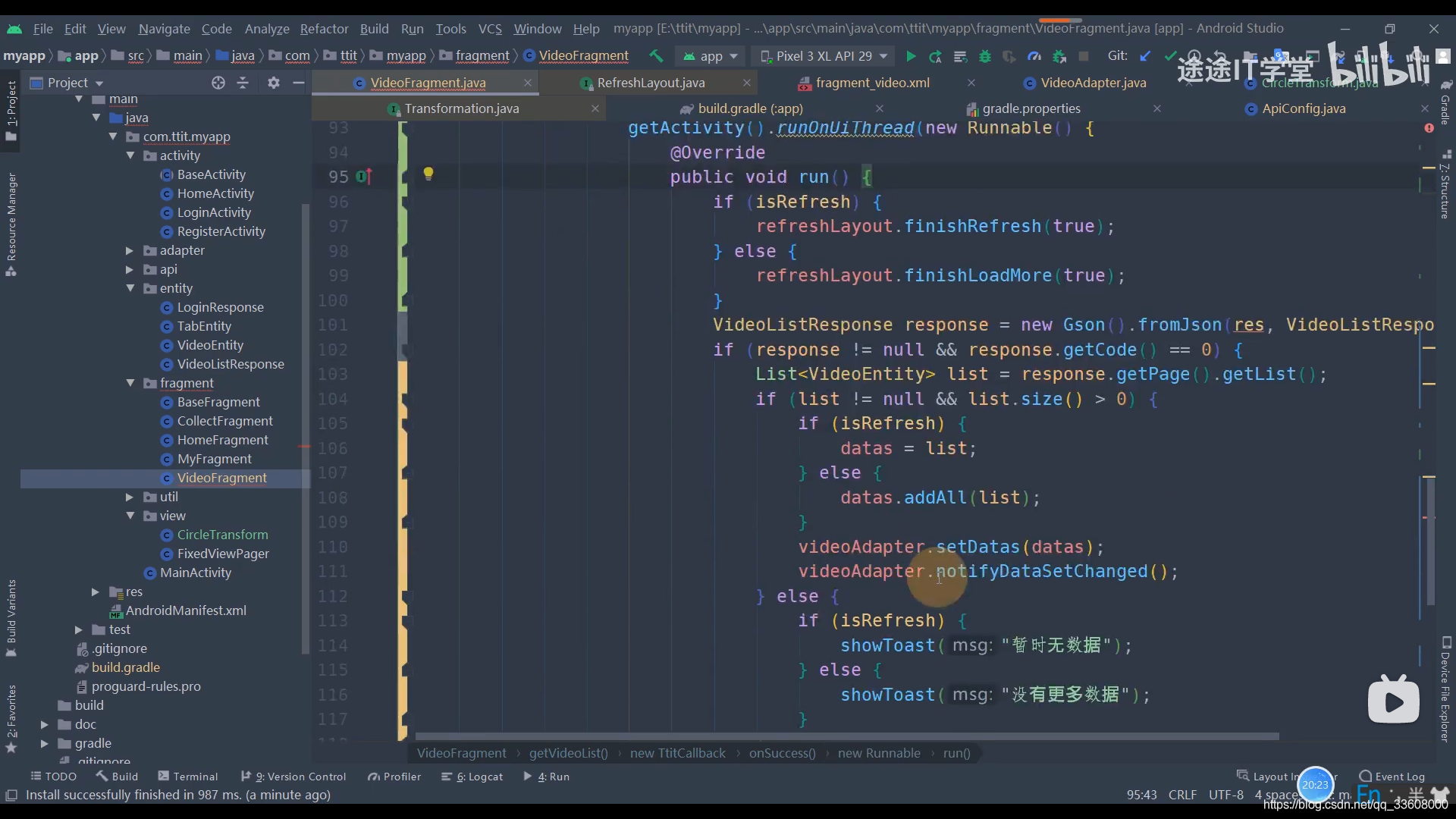Switch to build.gradle (:app) tab
1456x819 pixels.
click(750, 108)
